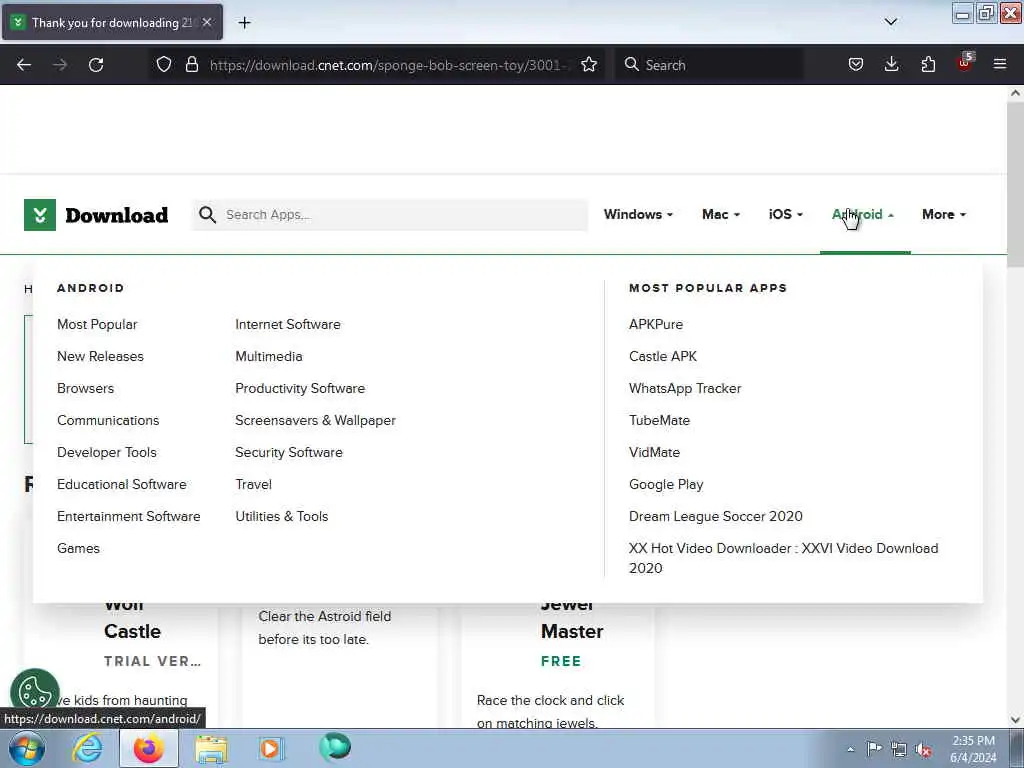Open Action Center flag tray icon
1024x768 pixels.
pos(874,749)
